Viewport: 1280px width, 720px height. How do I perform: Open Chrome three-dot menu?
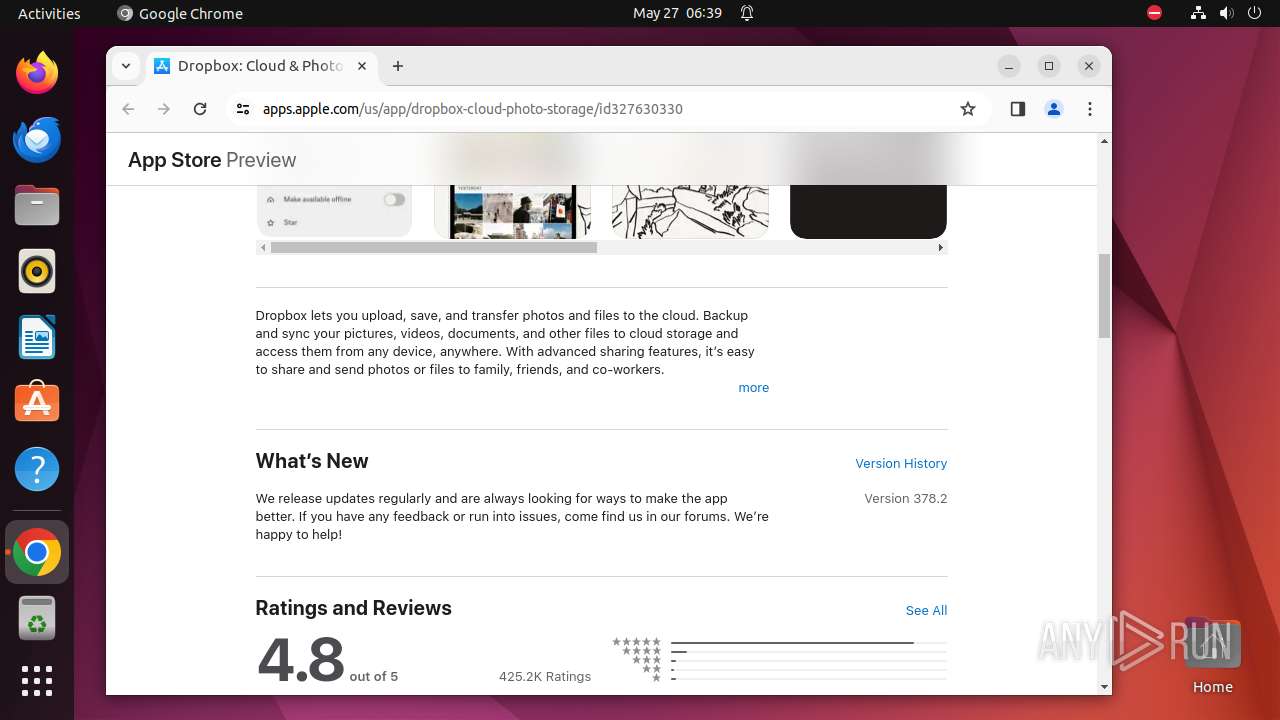point(1090,109)
